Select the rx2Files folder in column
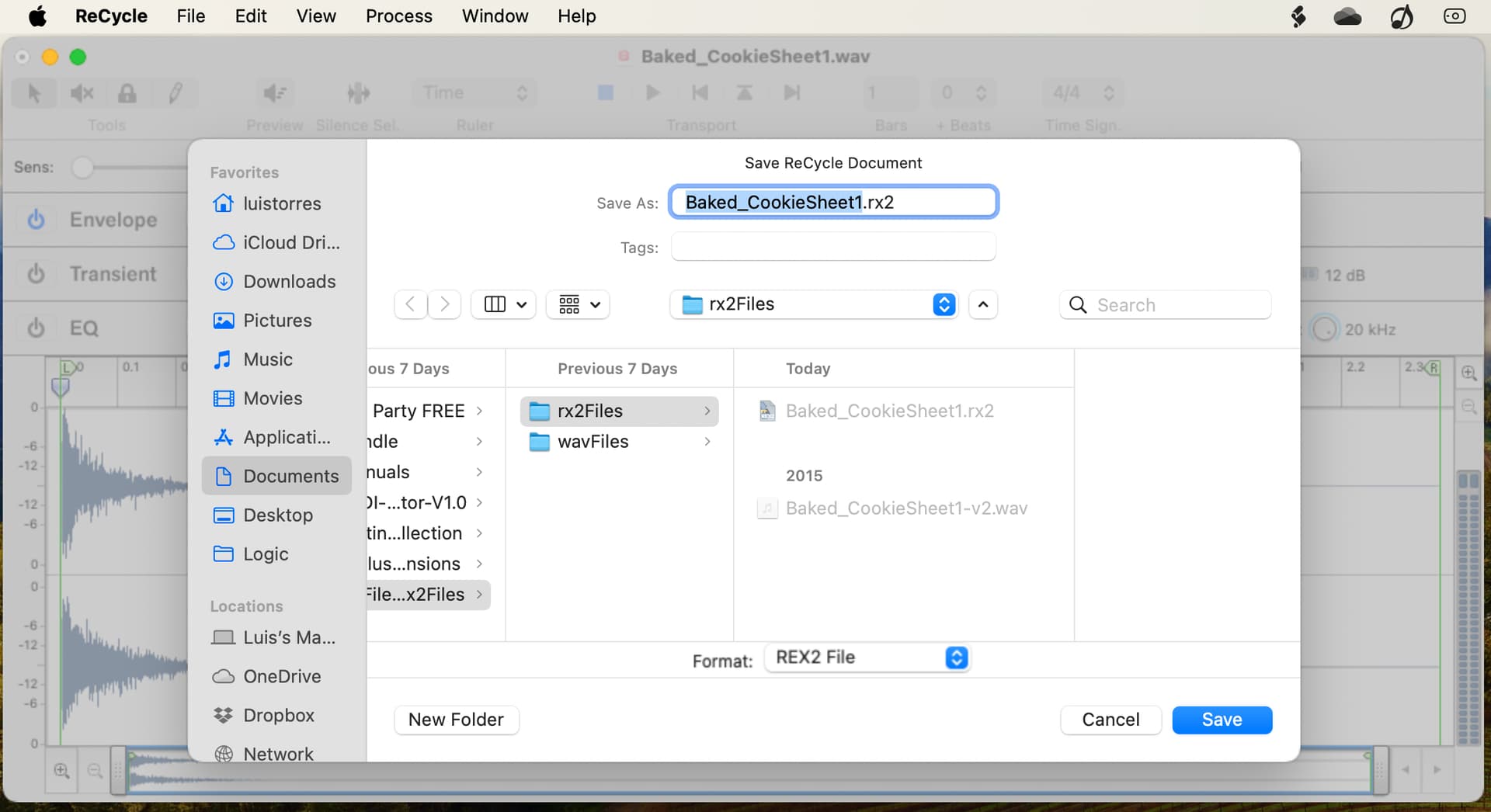 [x=620, y=411]
